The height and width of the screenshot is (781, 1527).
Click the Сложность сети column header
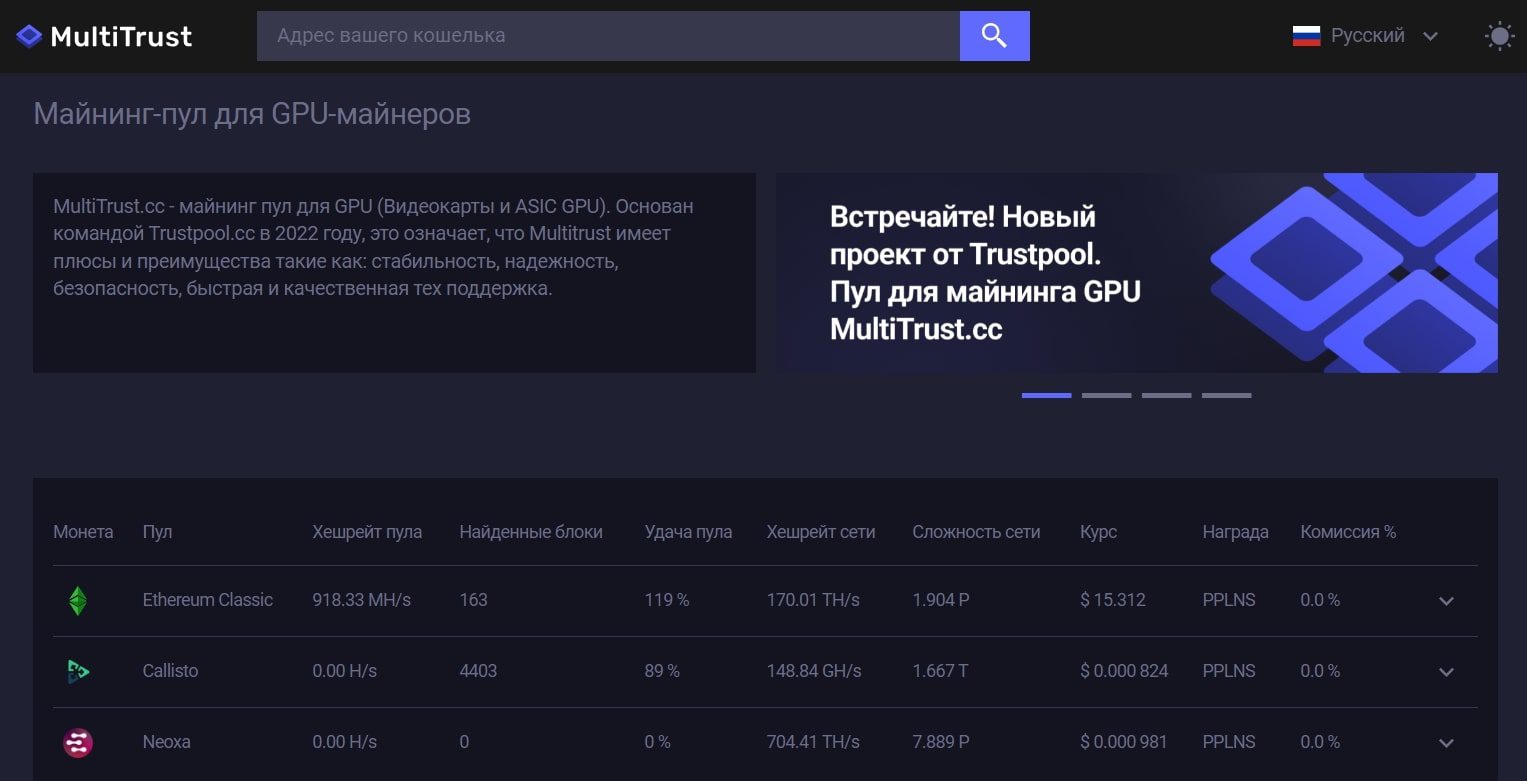point(976,532)
